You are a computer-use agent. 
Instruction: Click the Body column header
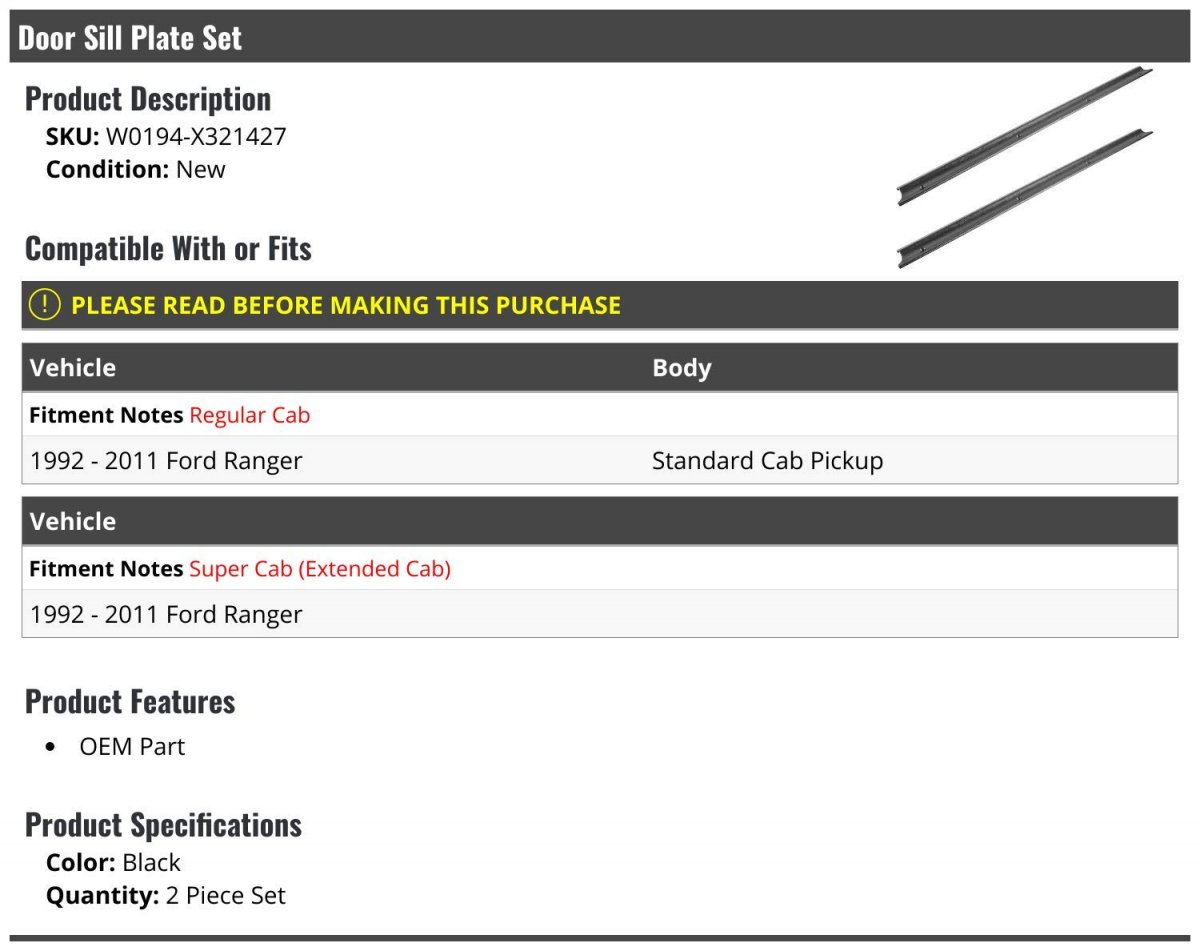pyautogui.click(x=682, y=368)
